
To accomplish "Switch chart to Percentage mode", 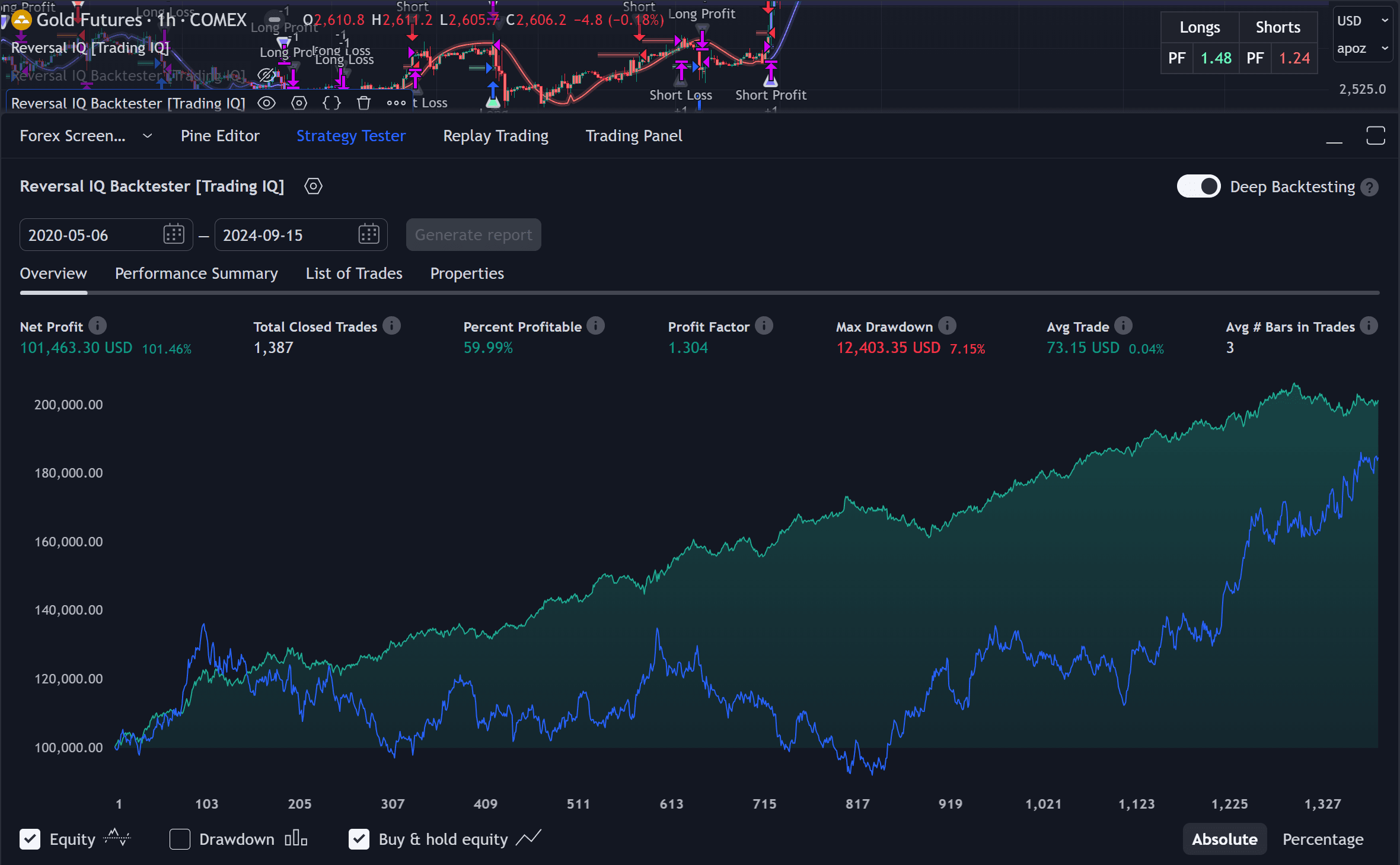I will pyautogui.click(x=1323, y=839).
